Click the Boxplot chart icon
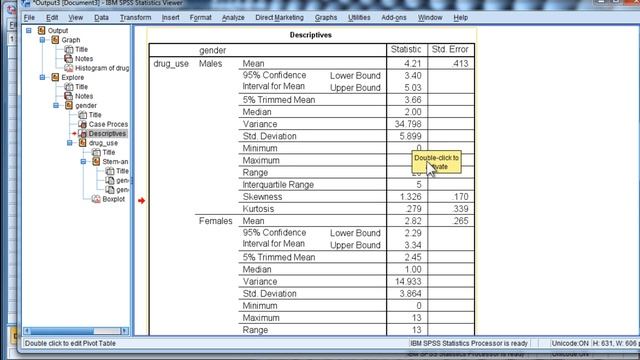 [x=96, y=199]
